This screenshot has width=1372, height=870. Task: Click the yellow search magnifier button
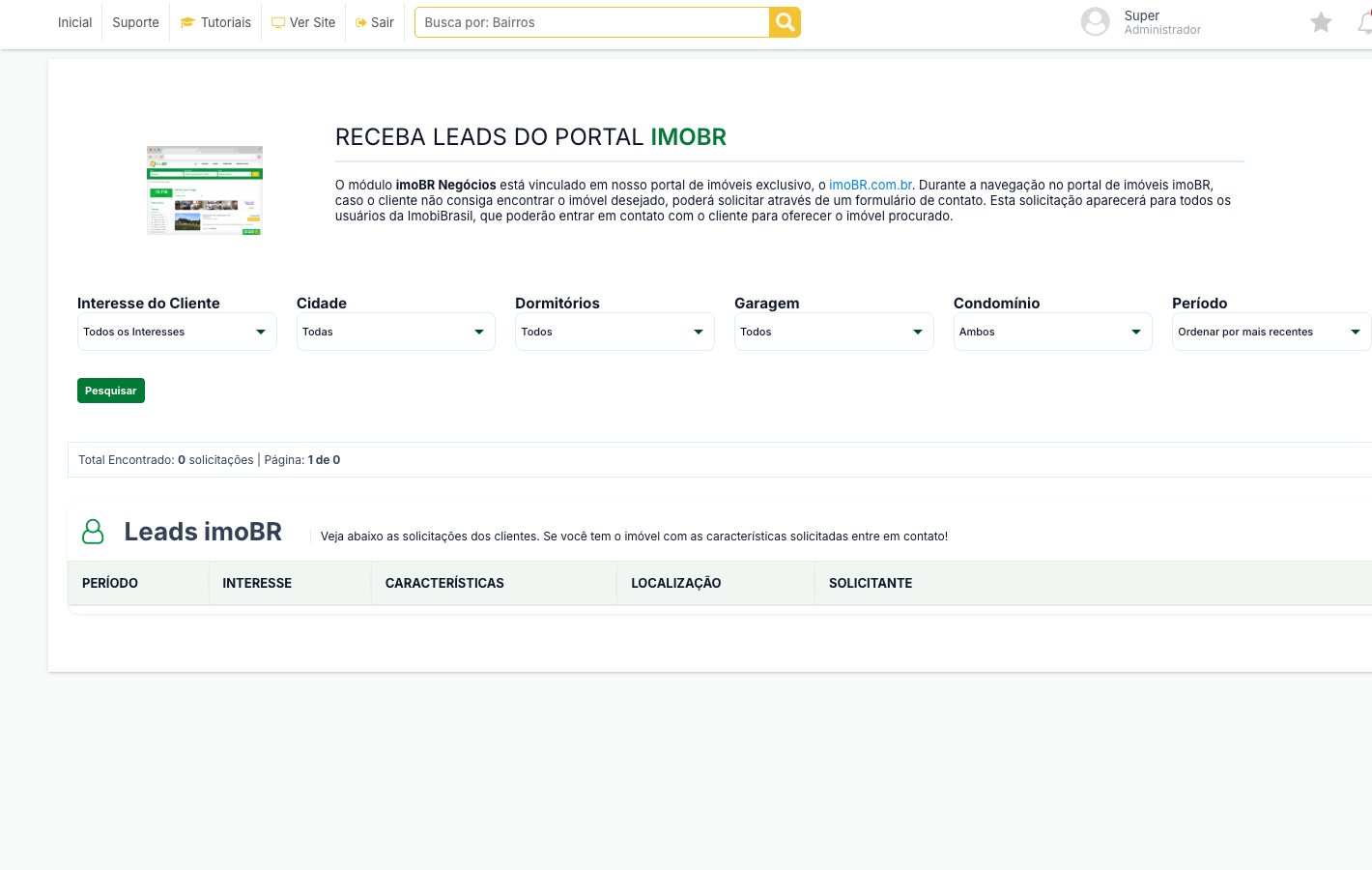pyautogui.click(x=785, y=22)
